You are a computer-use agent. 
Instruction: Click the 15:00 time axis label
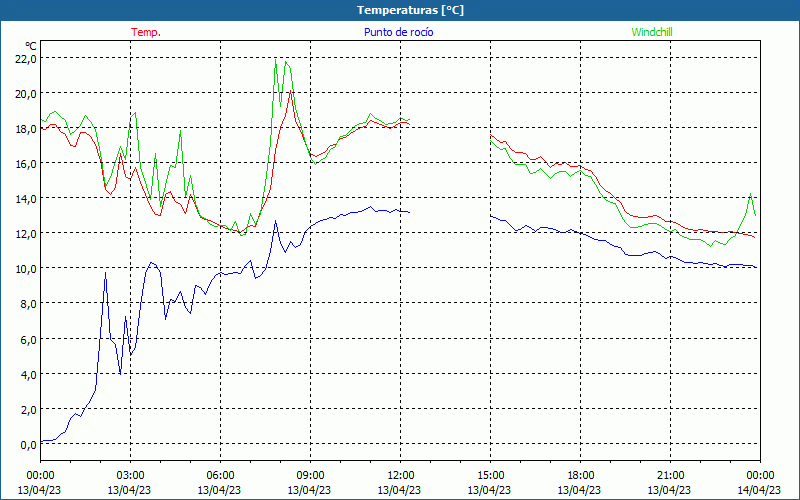(x=490, y=476)
